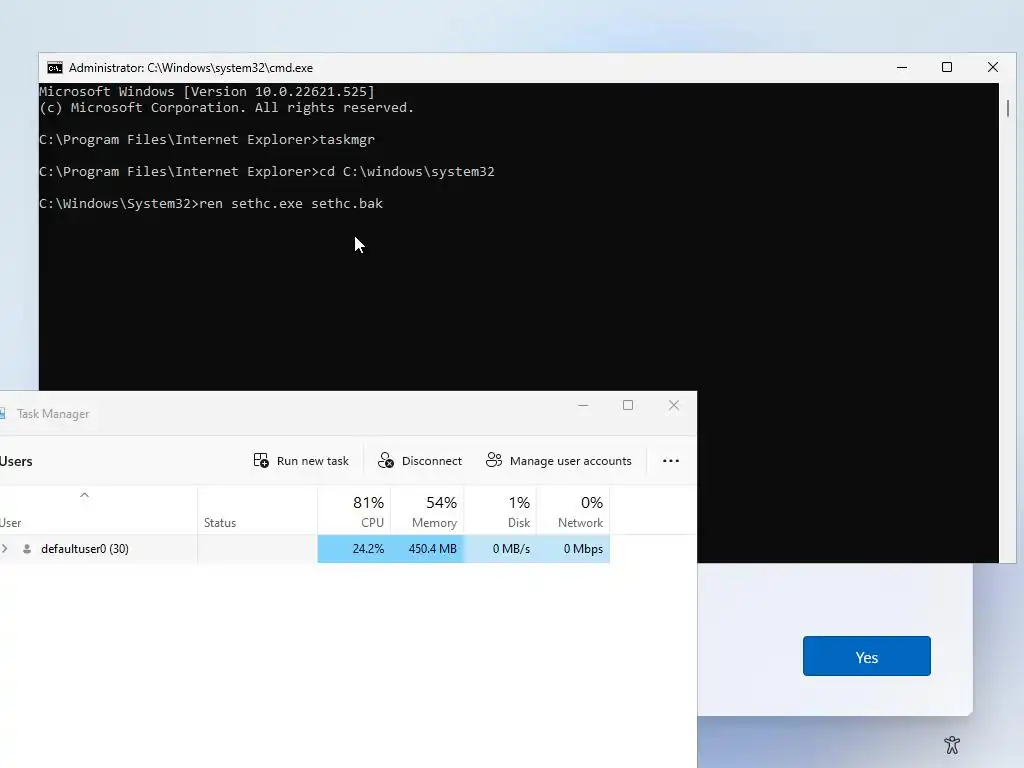
Task: Click the Disconnect button label
Action: 432,460
